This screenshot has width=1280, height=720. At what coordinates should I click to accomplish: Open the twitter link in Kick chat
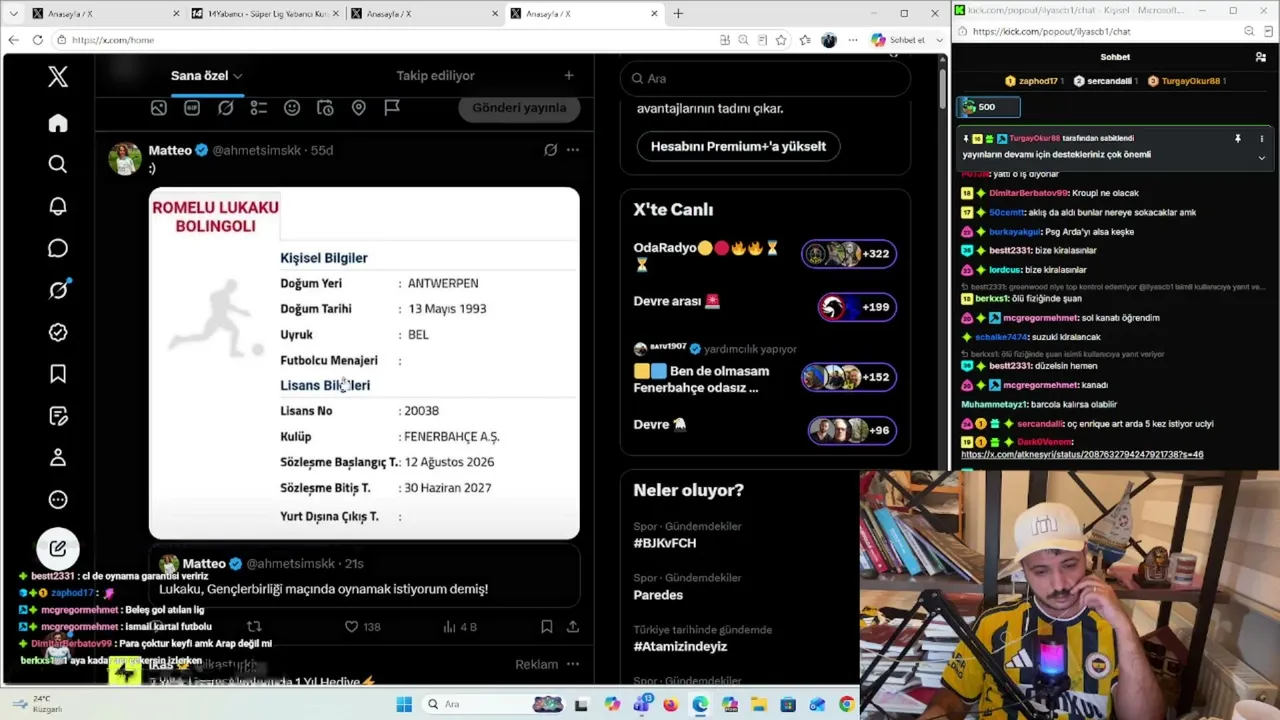(1082, 455)
